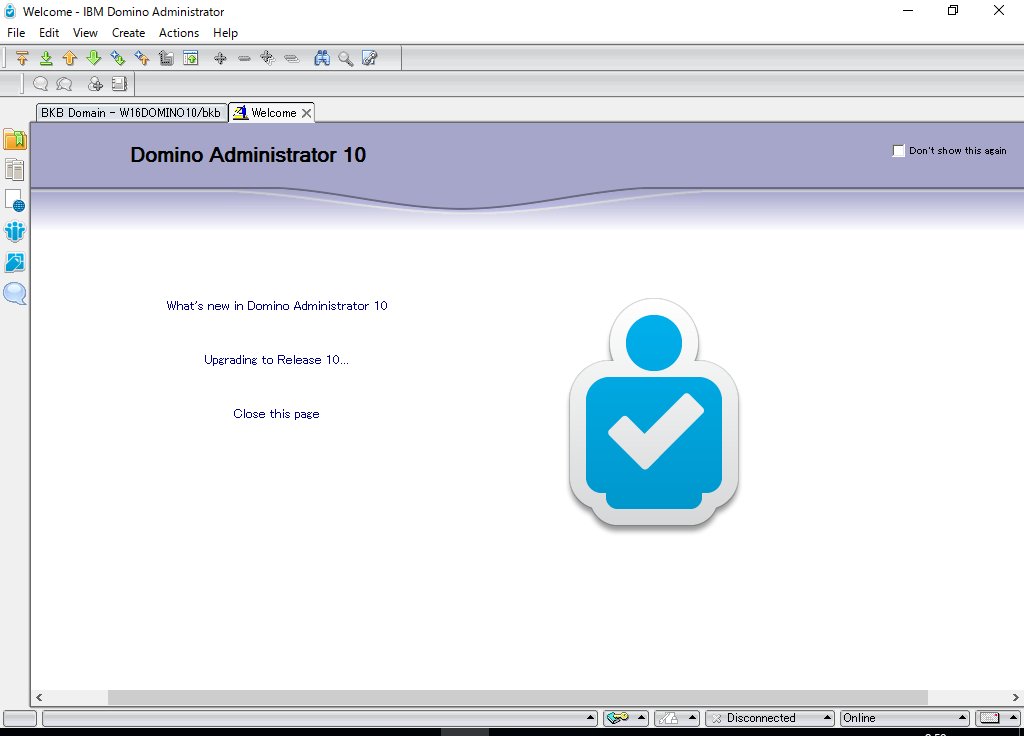The image size is (1024, 736).
Task: Click arrow next to the pen-lock icon
Action: tap(693, 718)
